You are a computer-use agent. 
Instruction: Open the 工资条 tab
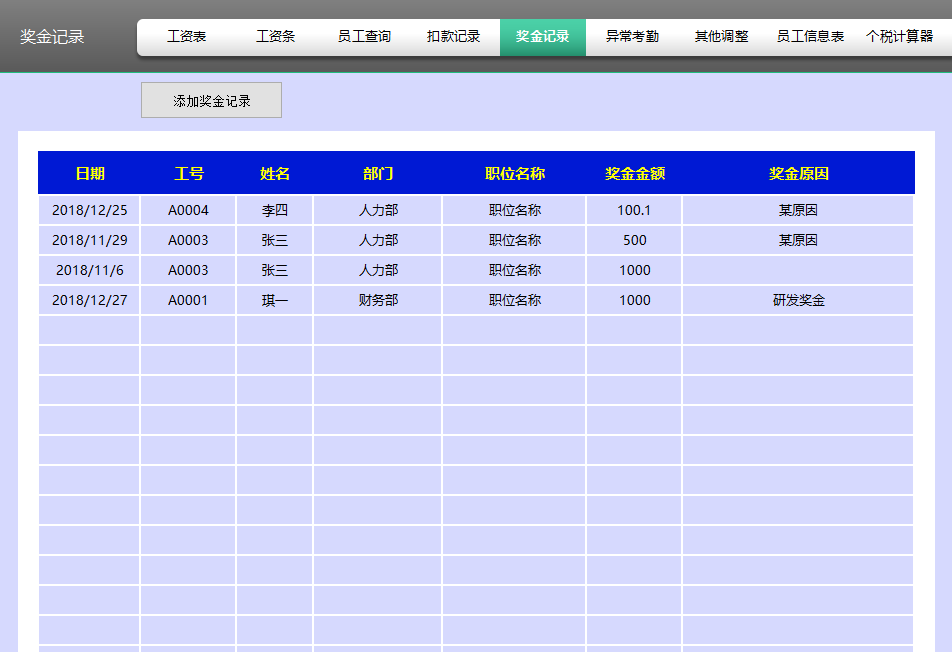pyautogui.click(x=274, y=35)
